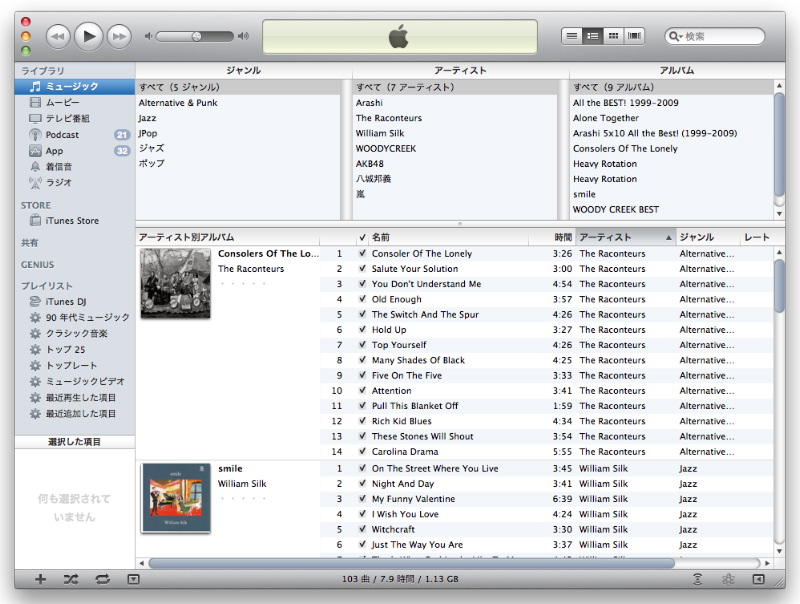The height and width of the screenshot is (604, 800).
Task: Select the smile album artwork
Action: [x=176, y=498]
